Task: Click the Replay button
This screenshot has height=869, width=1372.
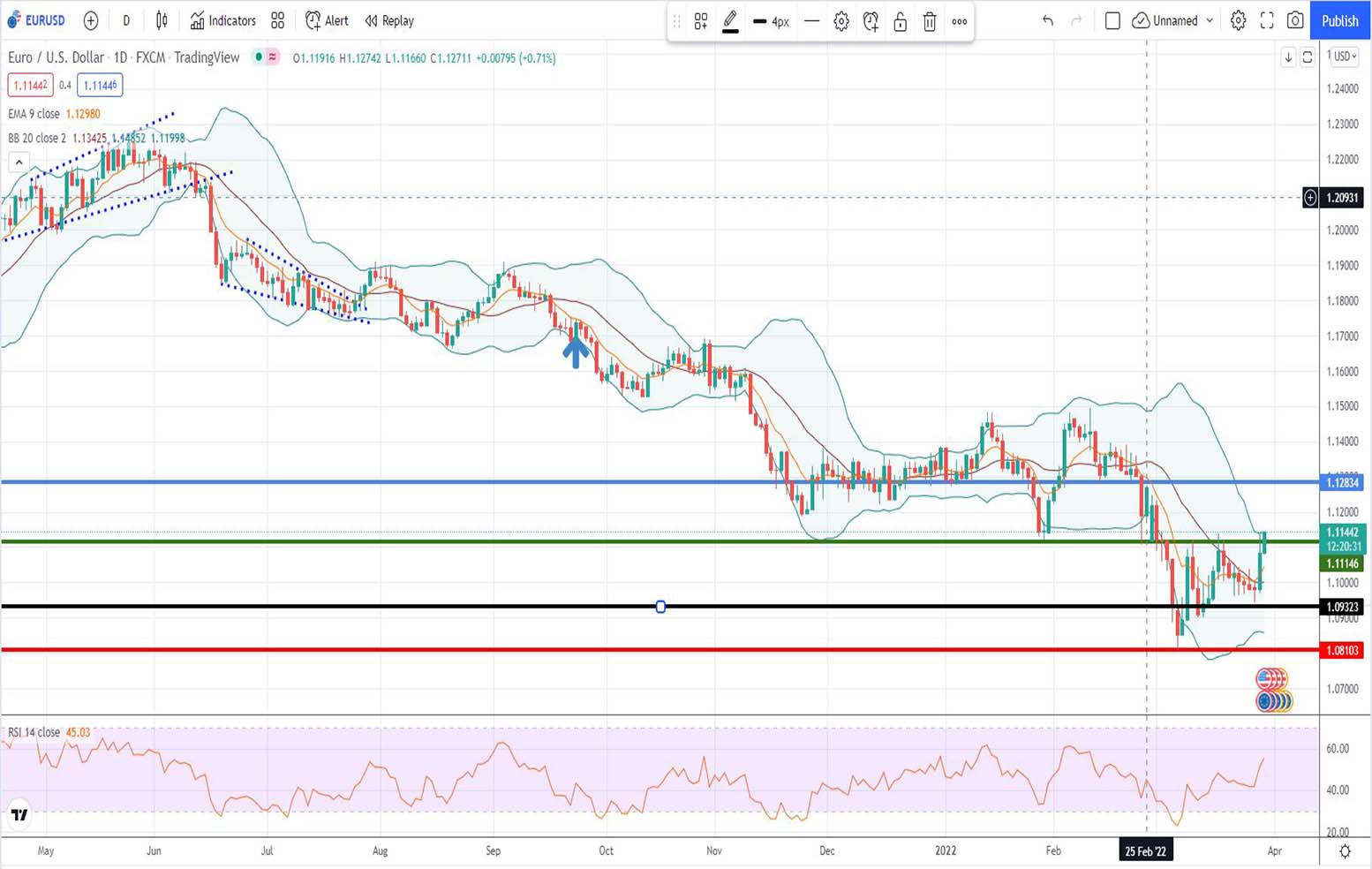Action: point(389,20)
